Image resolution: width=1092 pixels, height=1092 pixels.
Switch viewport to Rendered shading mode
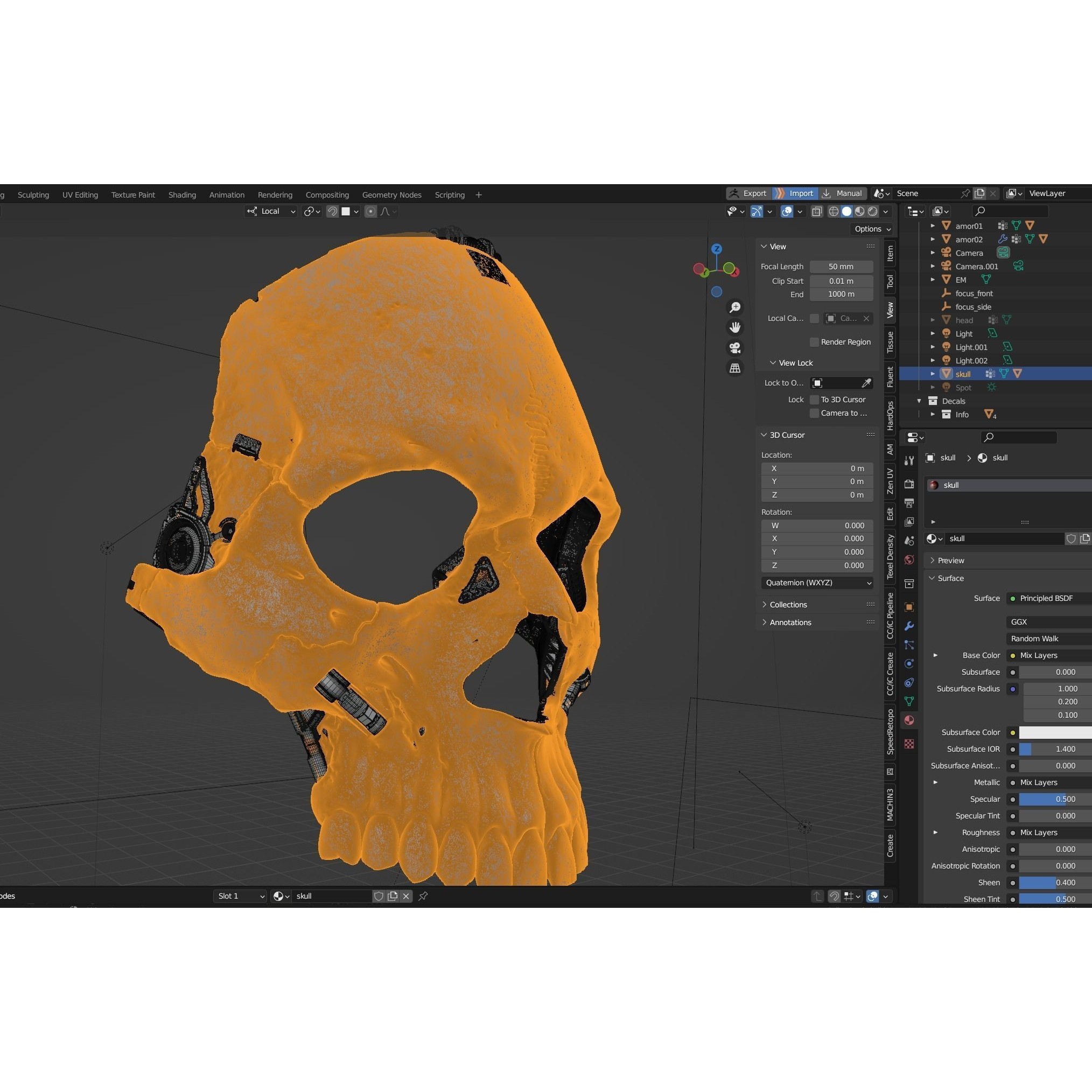pos(873,212)
